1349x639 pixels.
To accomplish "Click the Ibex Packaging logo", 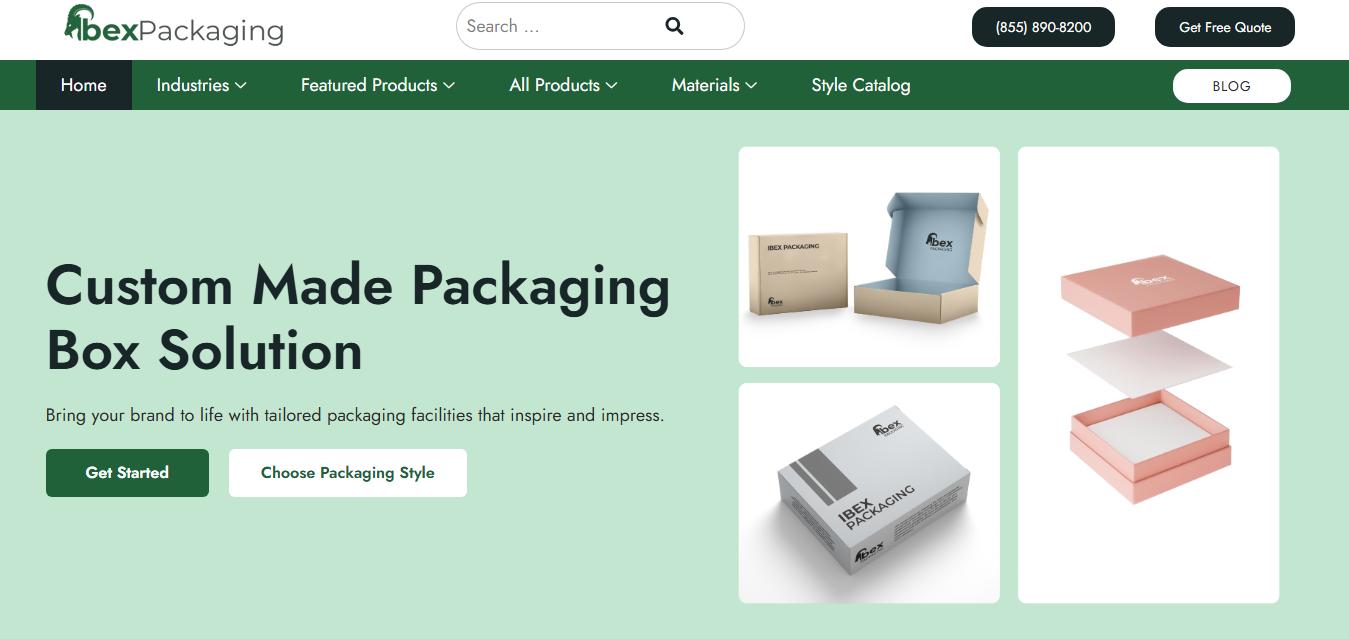I will coord(174,26).
